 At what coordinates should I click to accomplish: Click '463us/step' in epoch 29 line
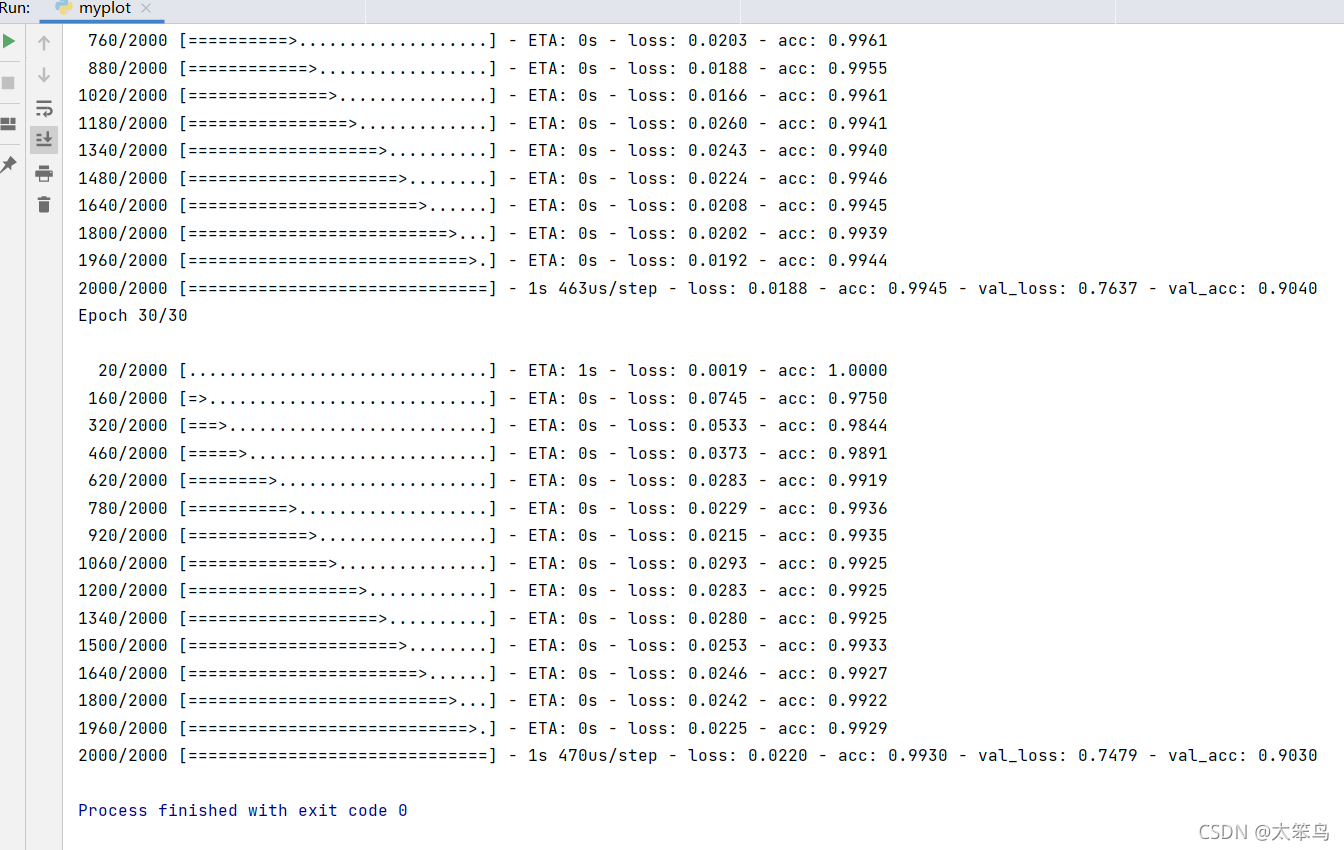[607, 288]
